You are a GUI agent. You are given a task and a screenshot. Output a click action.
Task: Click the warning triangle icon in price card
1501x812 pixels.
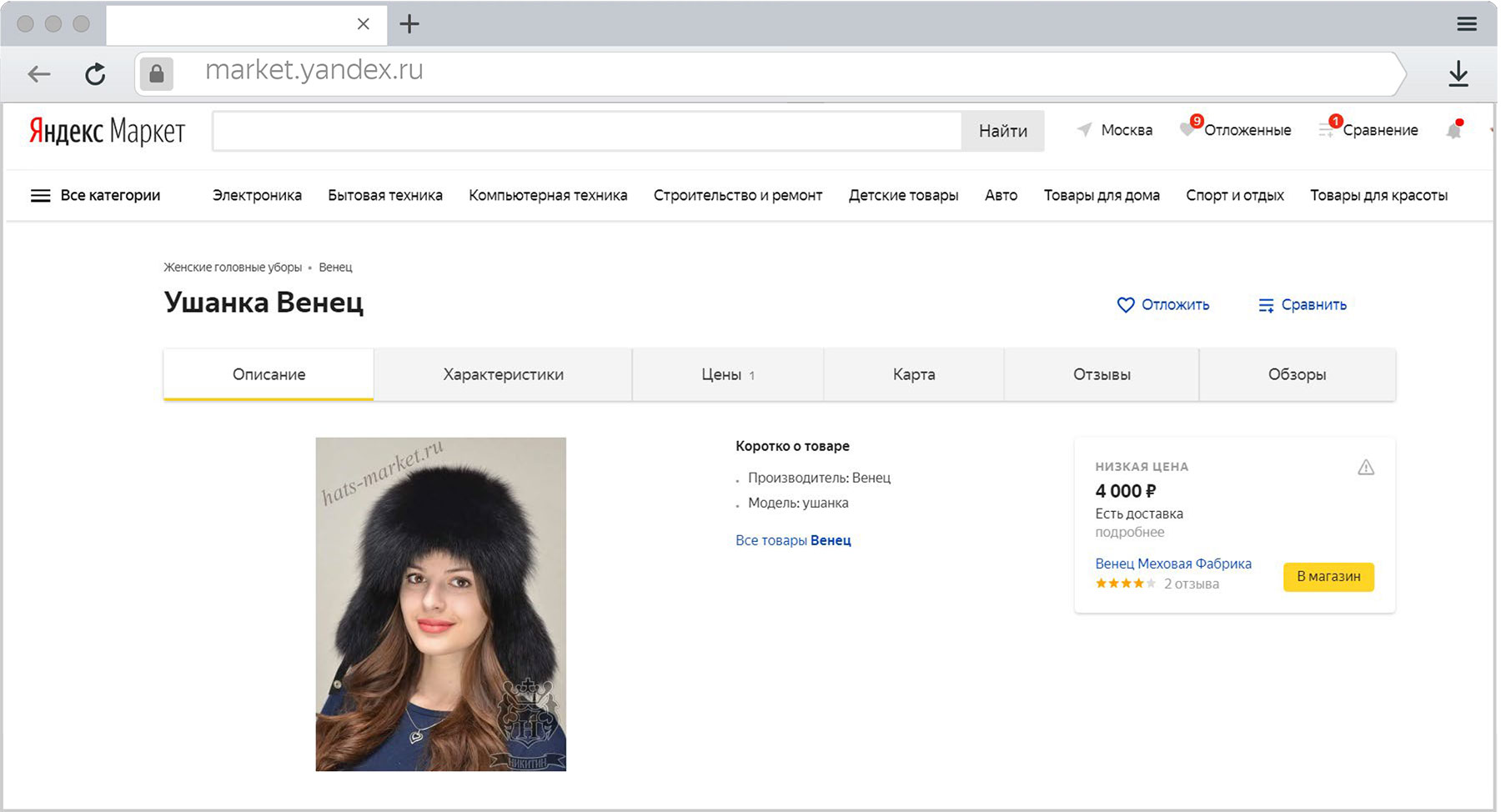click(1366, 468)
